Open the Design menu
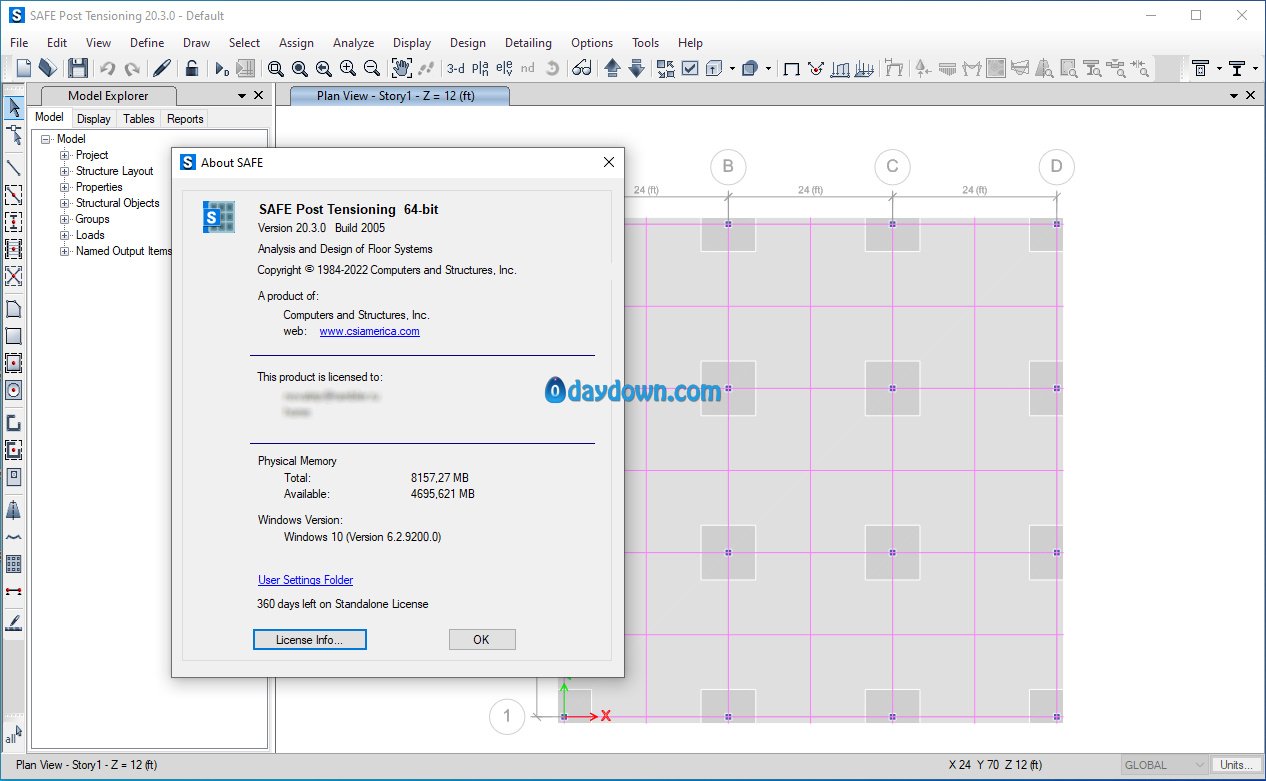The width and height of the screenshot is (1266, 781). (467, 43)
